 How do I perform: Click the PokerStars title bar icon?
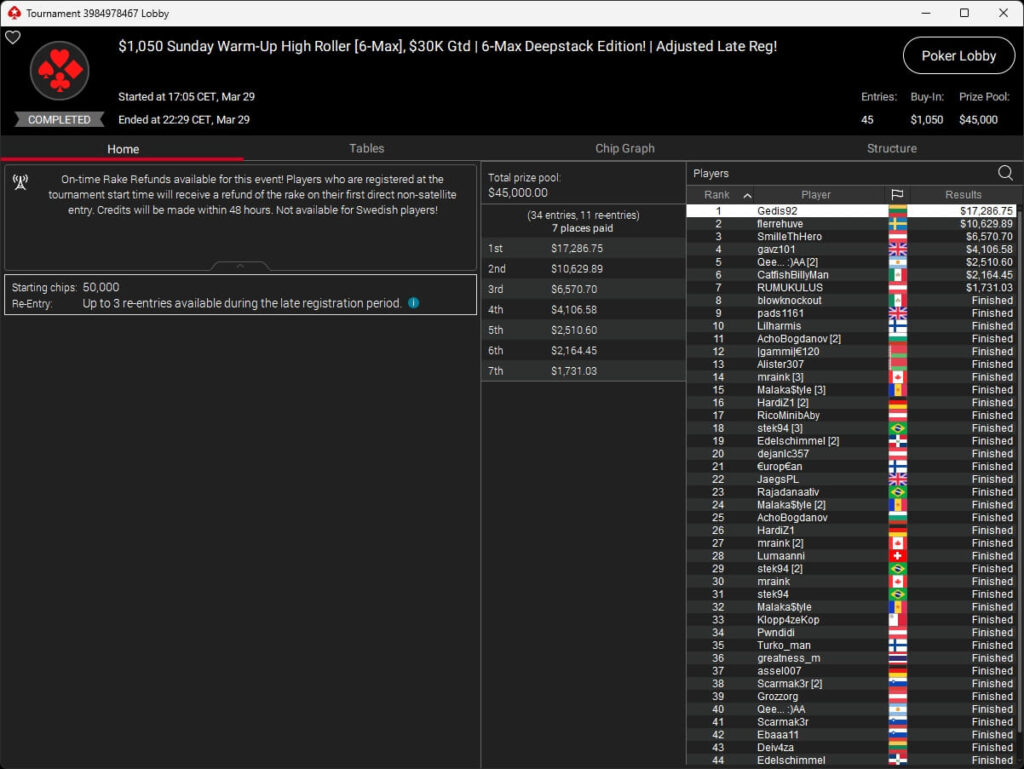click(14, 13)
